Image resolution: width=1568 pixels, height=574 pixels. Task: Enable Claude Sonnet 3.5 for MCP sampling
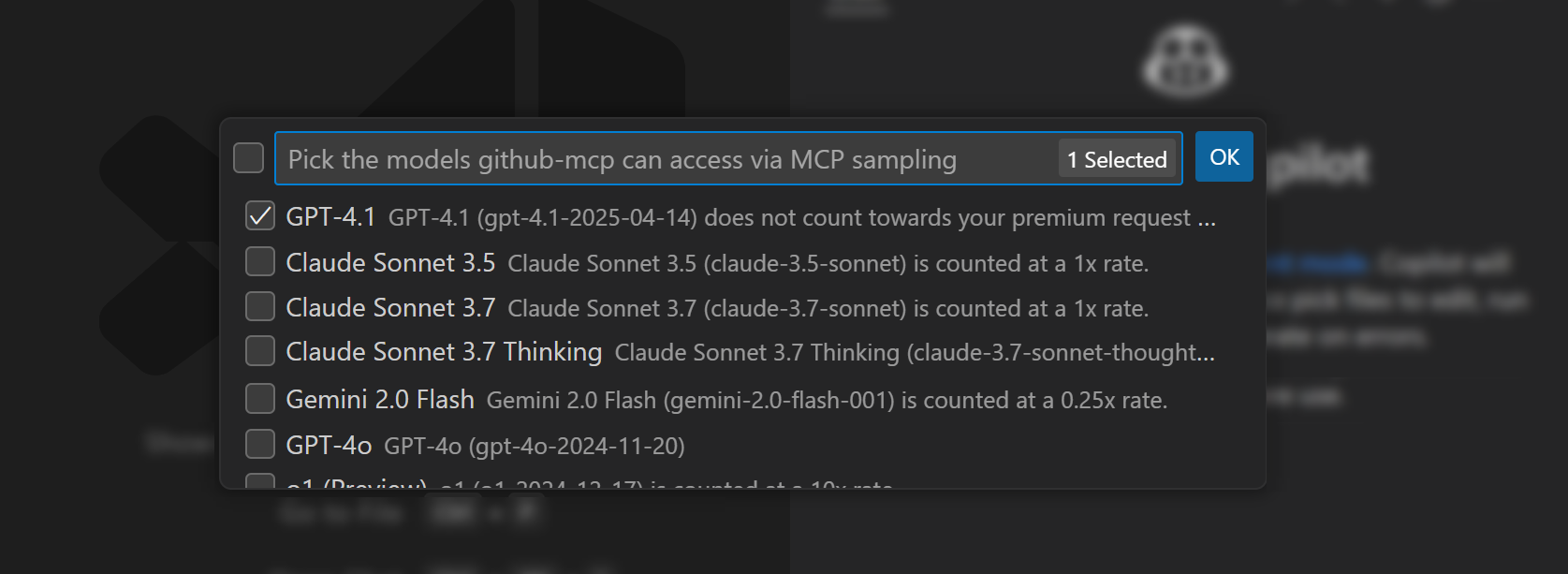(x=259, y=262)
